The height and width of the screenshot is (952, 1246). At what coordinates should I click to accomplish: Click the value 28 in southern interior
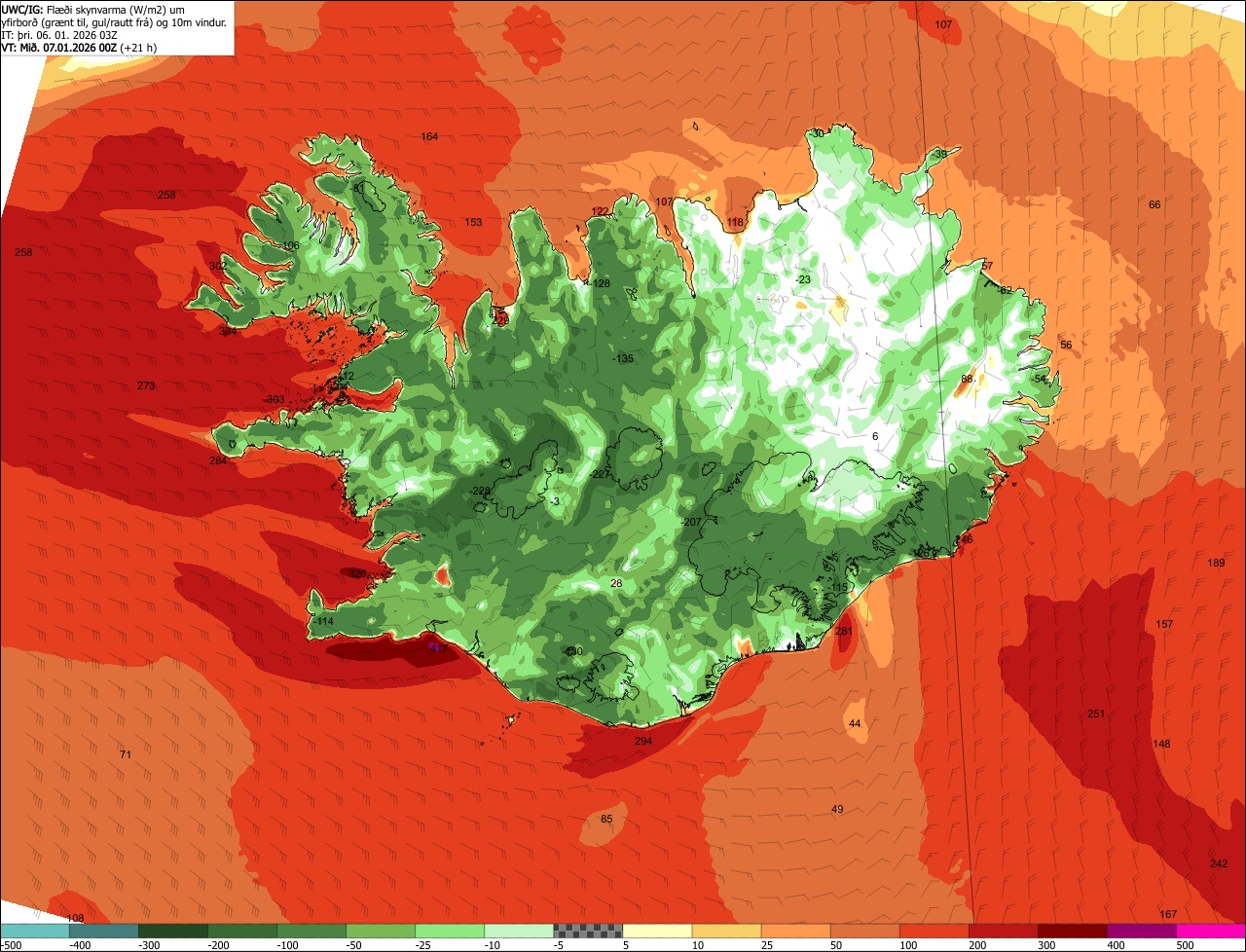click(x=616, y=584)
